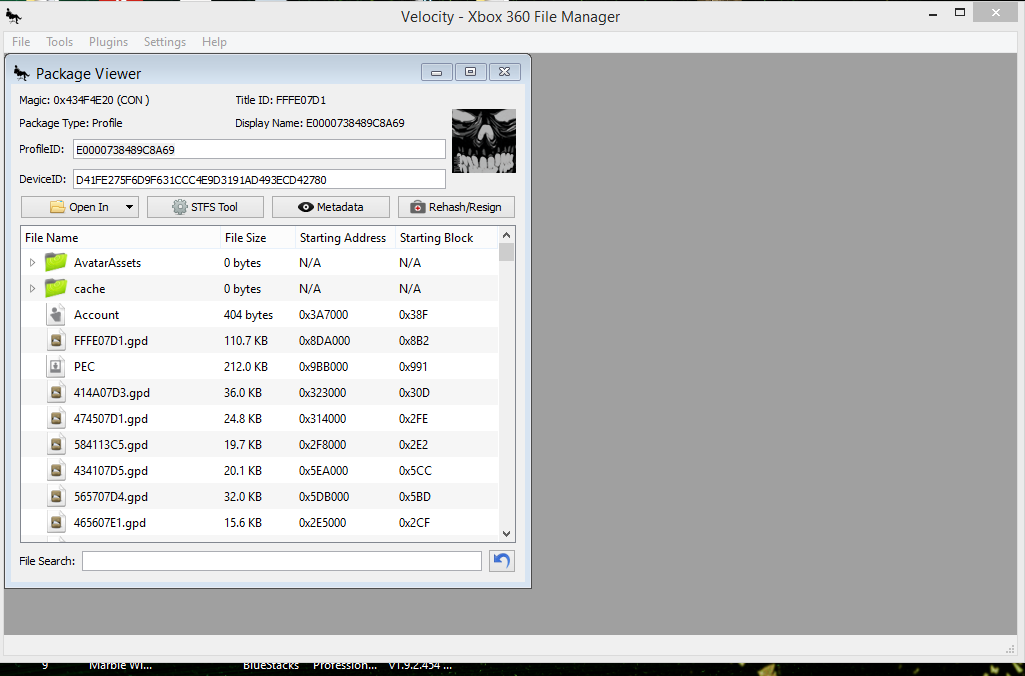
Task: Expand the Open In dropdown arrow
Action: (129, 207)
